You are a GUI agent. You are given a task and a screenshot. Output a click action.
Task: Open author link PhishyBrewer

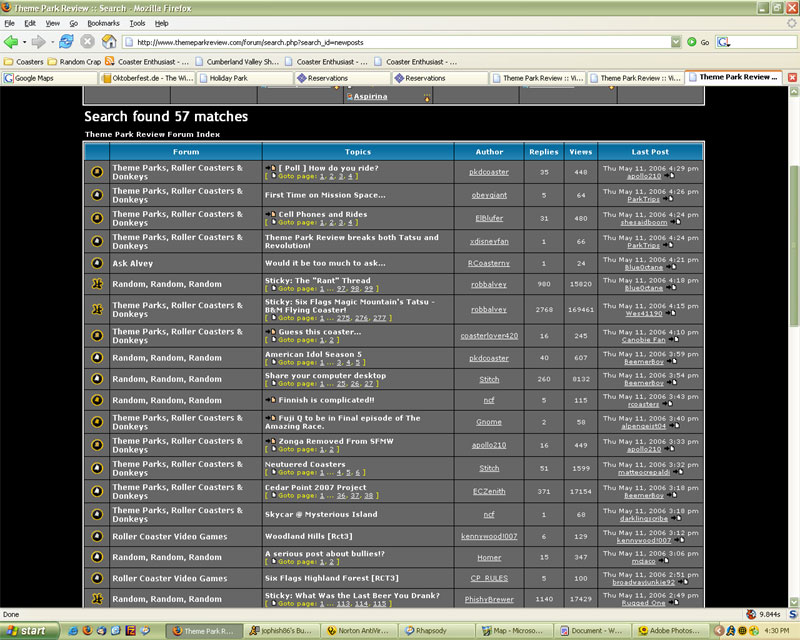489,599
